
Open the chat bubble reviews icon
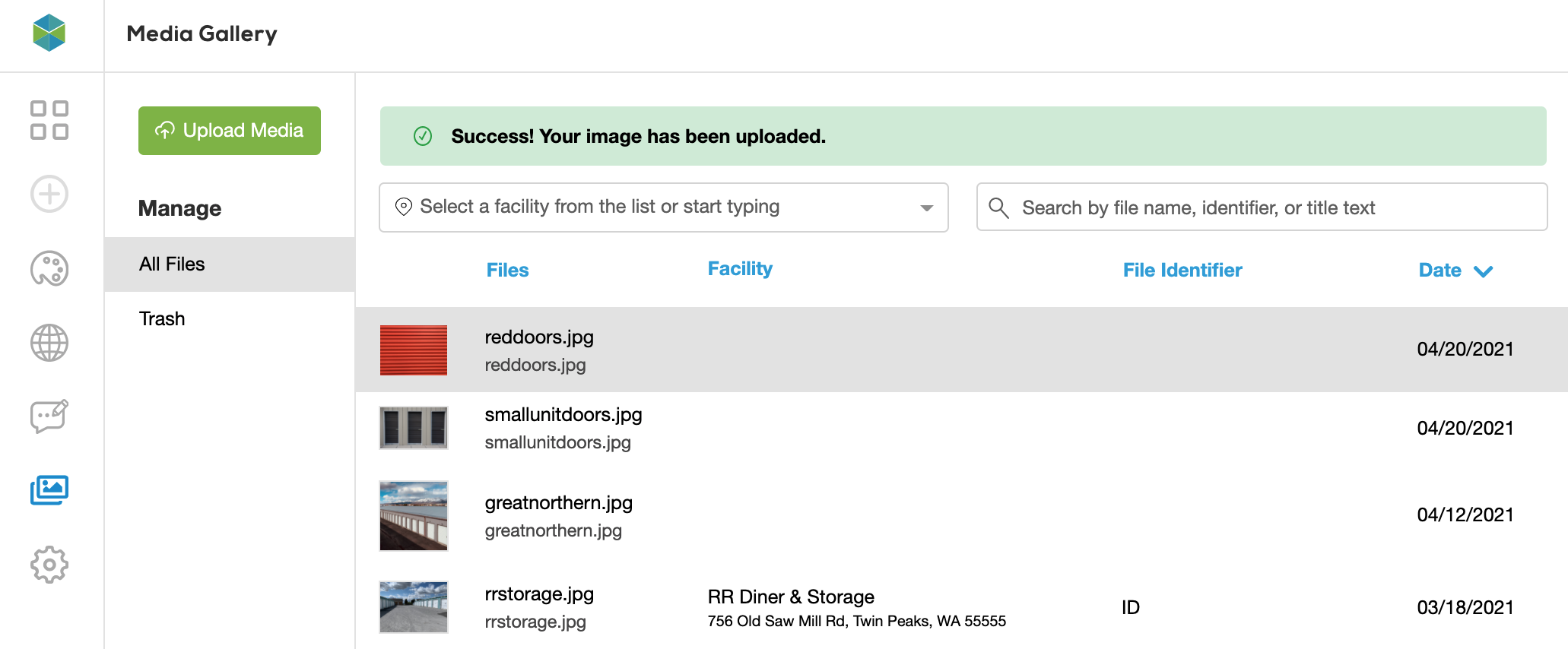coord(49,416)
